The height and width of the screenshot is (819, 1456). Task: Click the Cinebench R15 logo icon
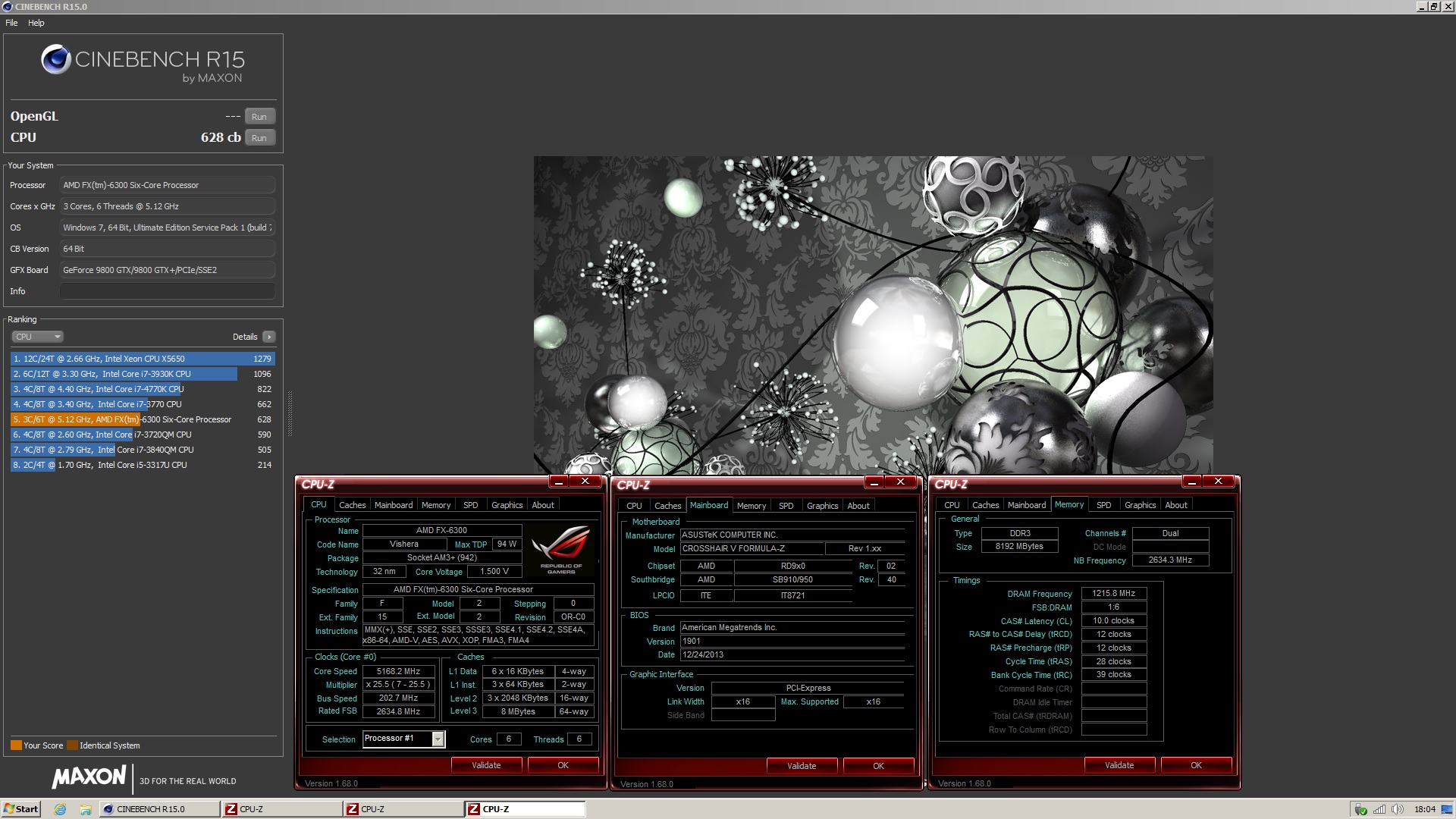click(56, 59)
